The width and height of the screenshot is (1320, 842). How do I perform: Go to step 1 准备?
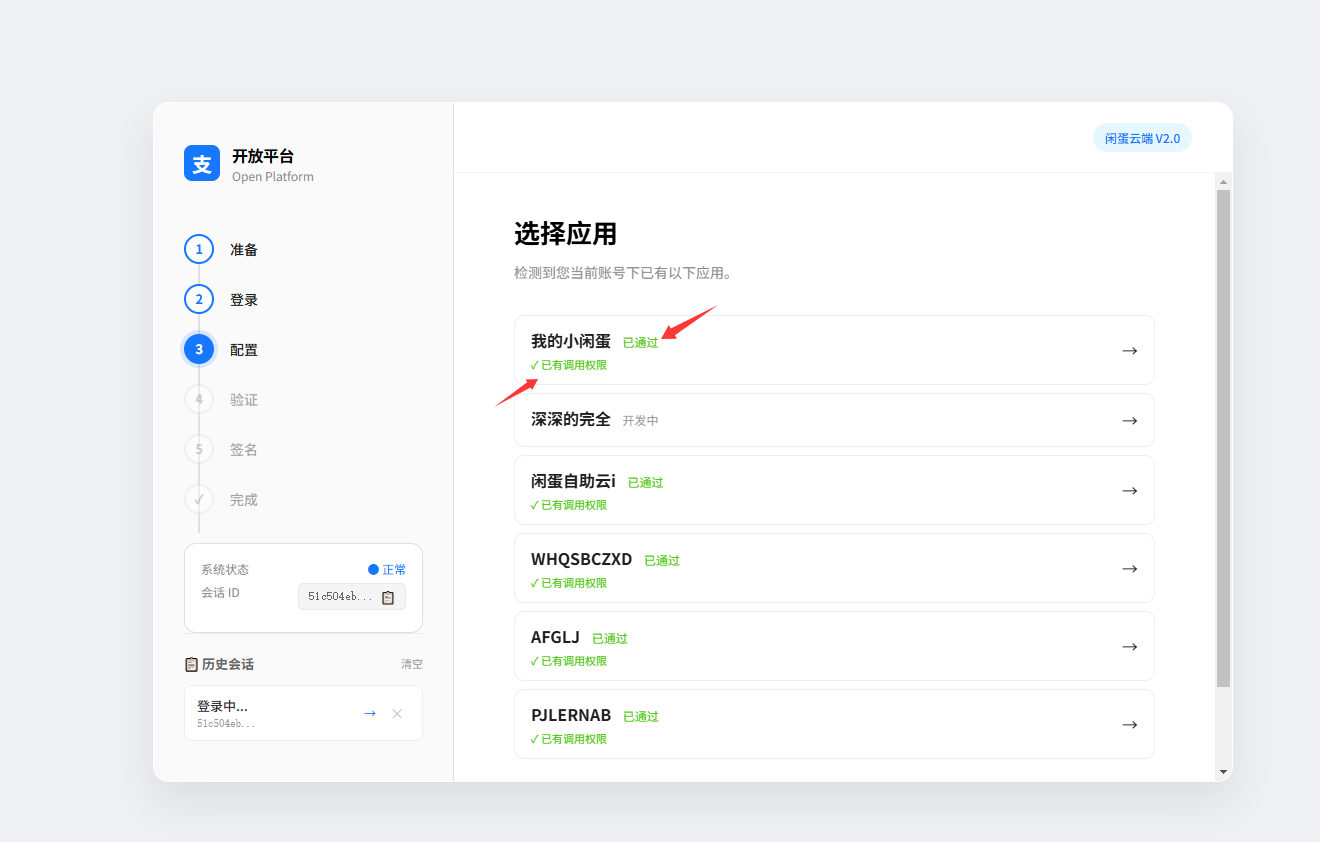(199, 249)
